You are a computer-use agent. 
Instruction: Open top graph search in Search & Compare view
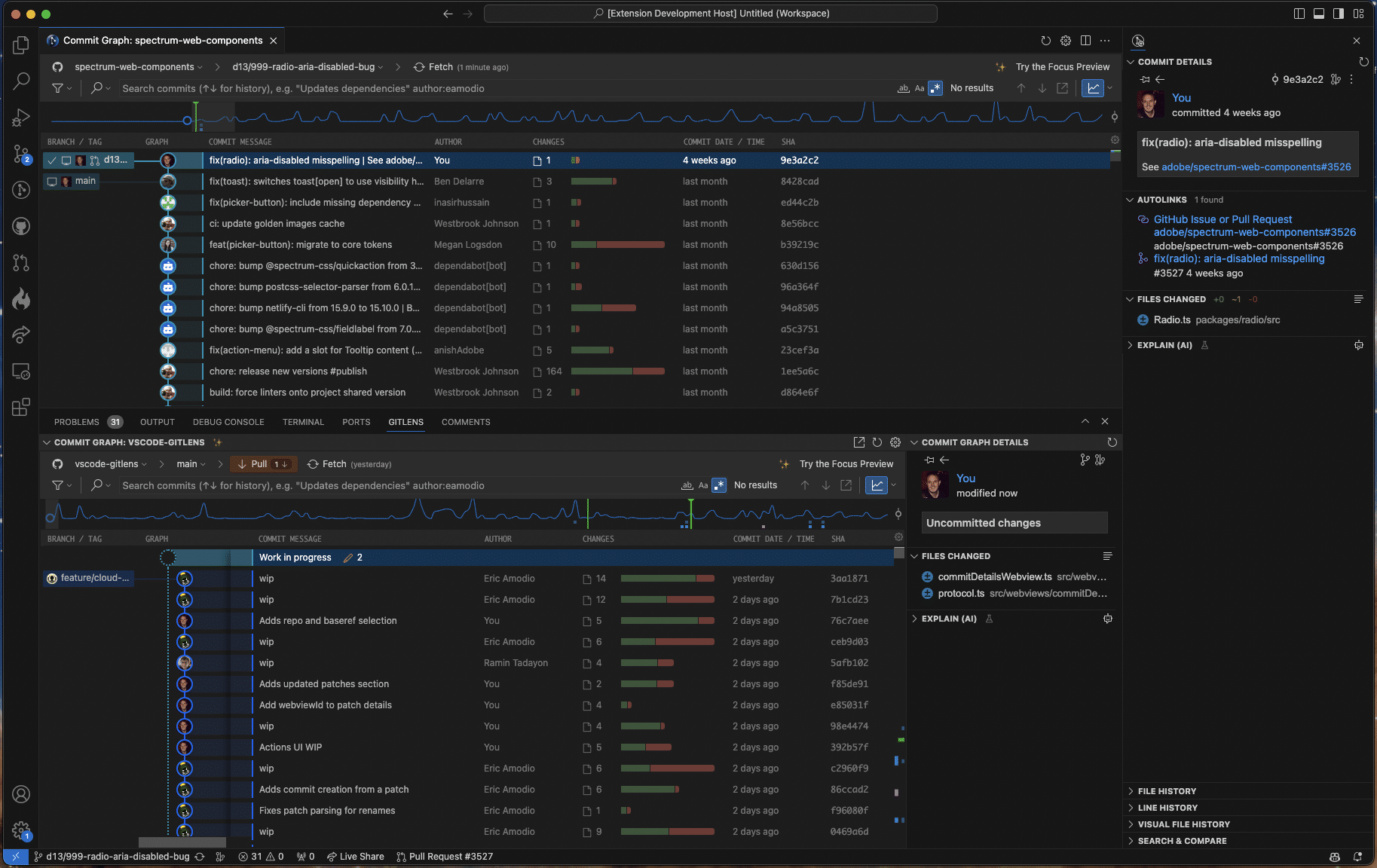(x=1063, y=88)
